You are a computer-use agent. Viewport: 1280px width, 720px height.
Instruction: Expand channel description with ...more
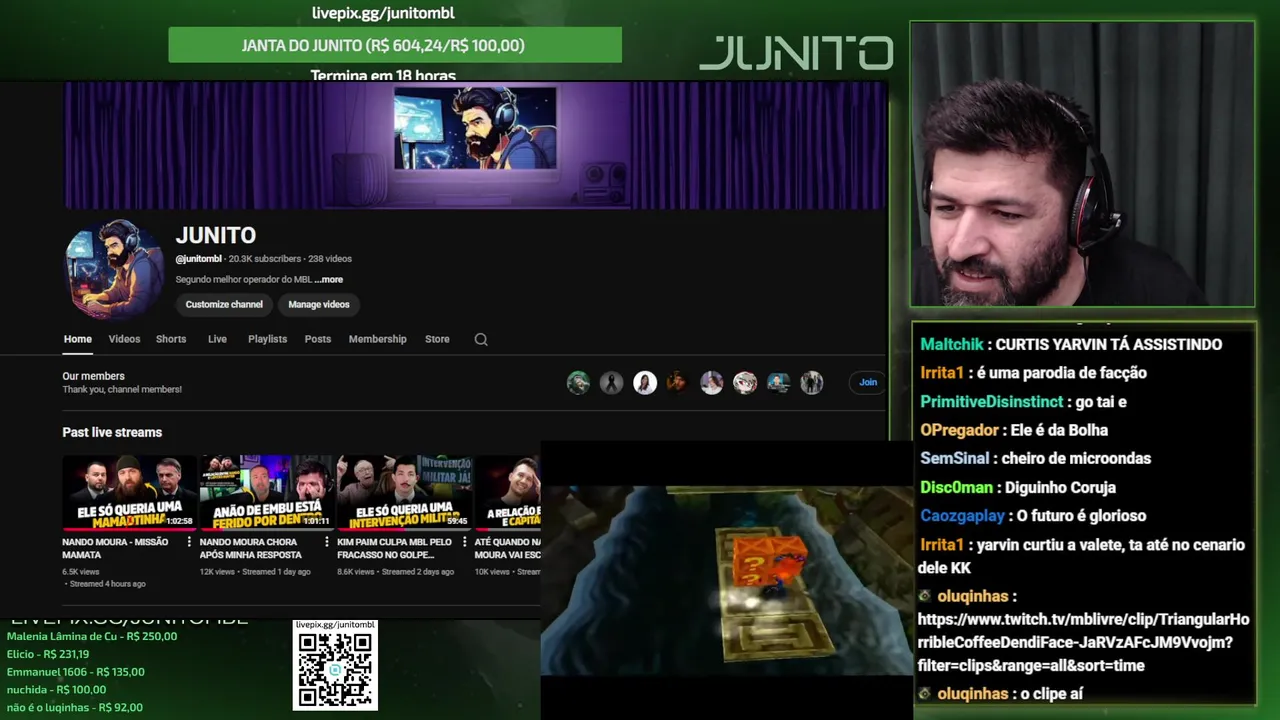pos(329,280)
